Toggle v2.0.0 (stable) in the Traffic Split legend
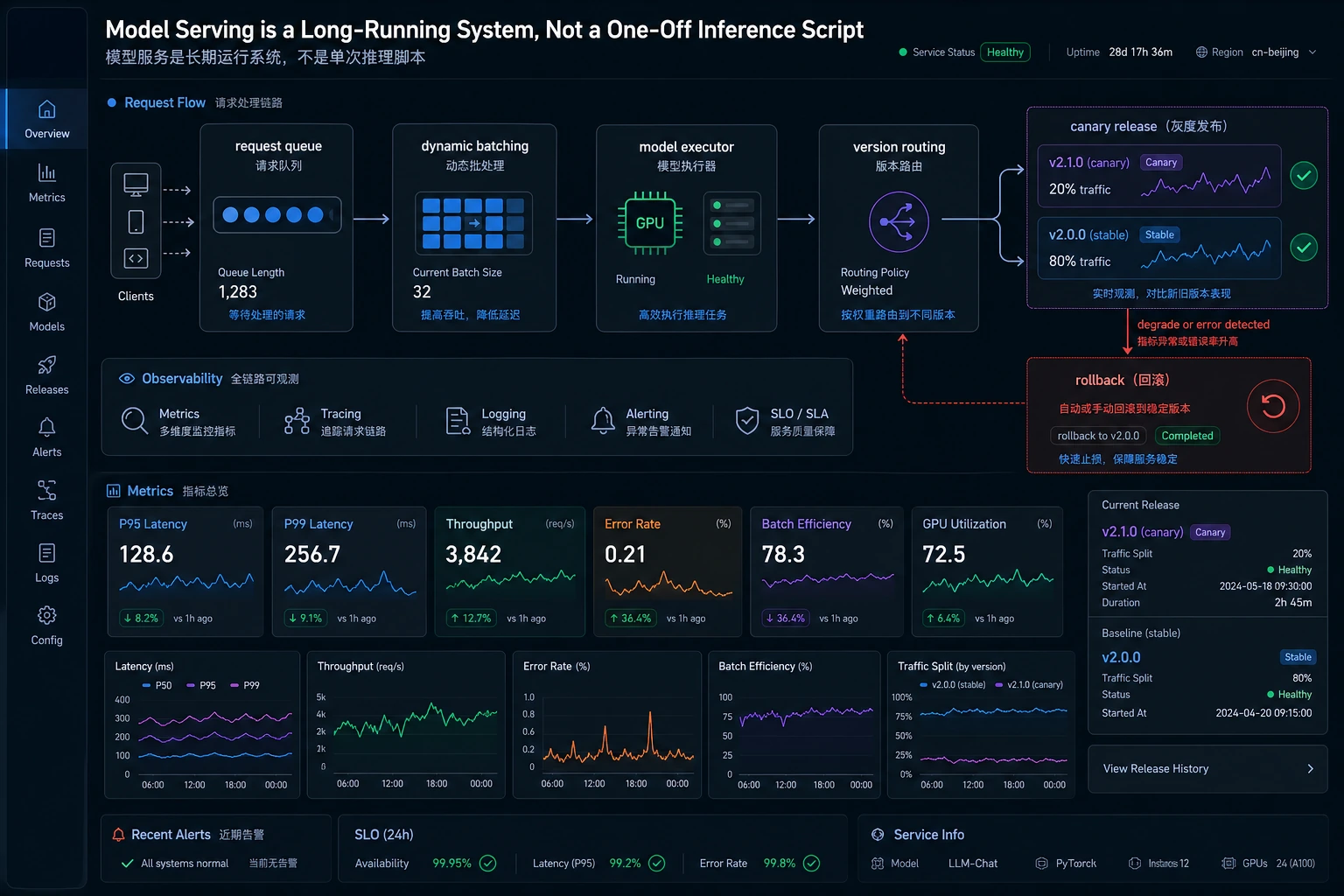 [x=953, y=685]
